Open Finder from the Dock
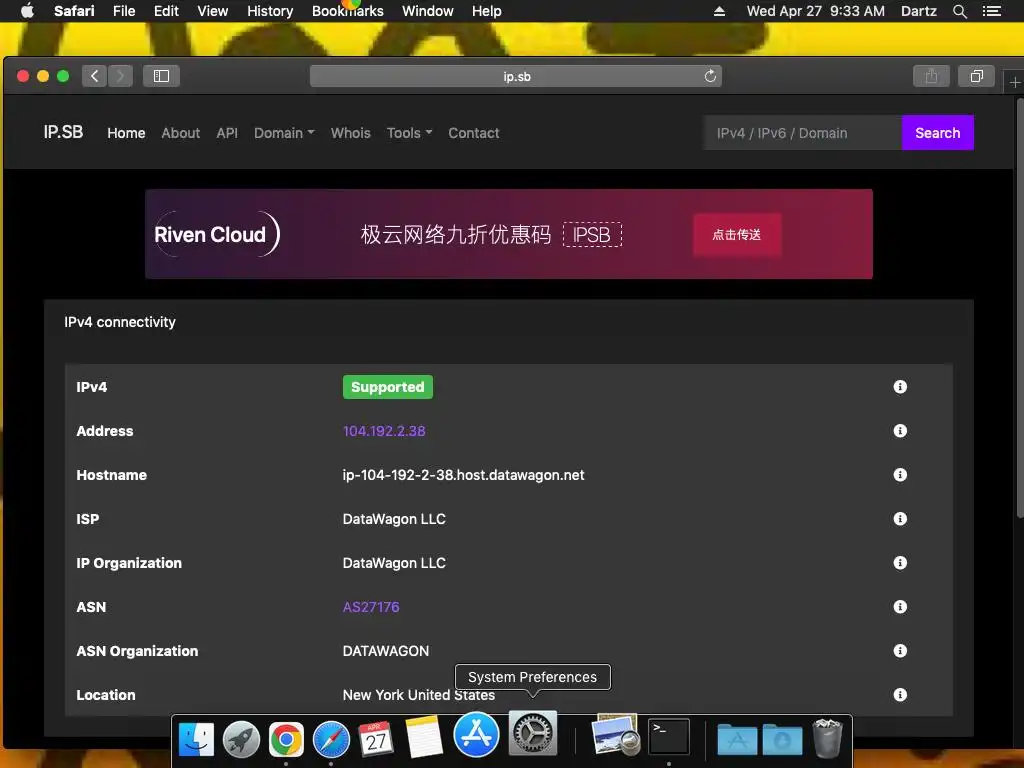The width and height of the screenshot is (1024, 768). click(x=197, y=739)
